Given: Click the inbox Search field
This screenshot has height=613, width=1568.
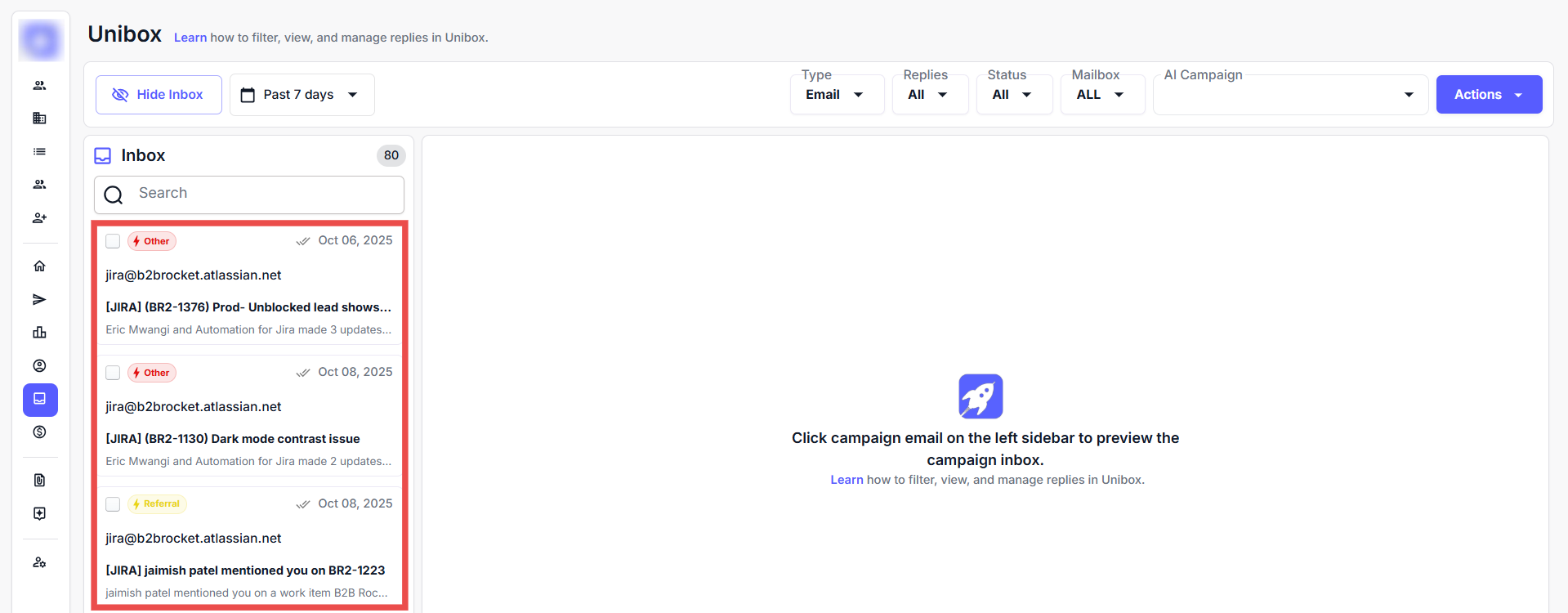Looking at the screenshot, I should click(x=261, y=194).
